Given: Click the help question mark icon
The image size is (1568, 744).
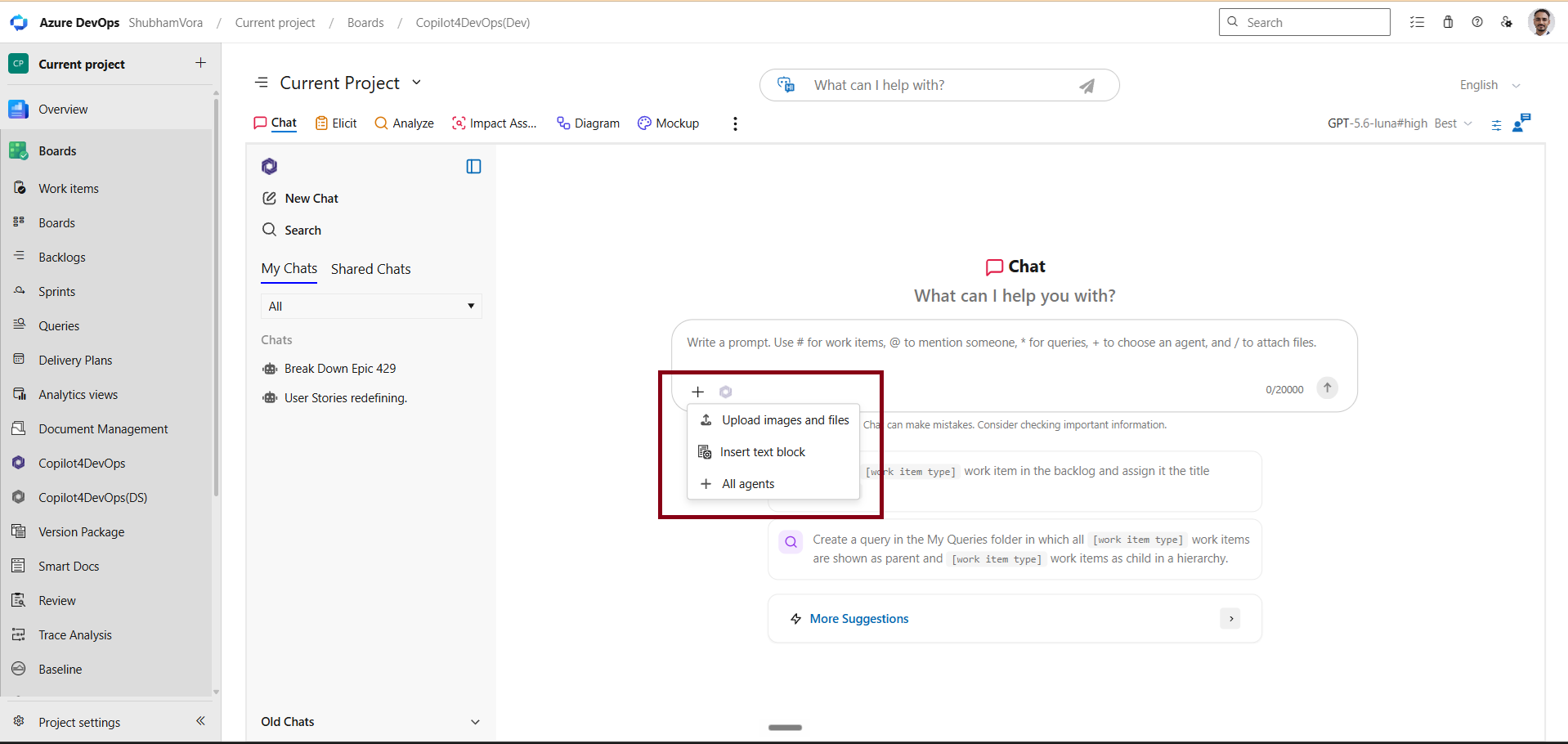Looking at the screenshot, I should [1477, 22].
